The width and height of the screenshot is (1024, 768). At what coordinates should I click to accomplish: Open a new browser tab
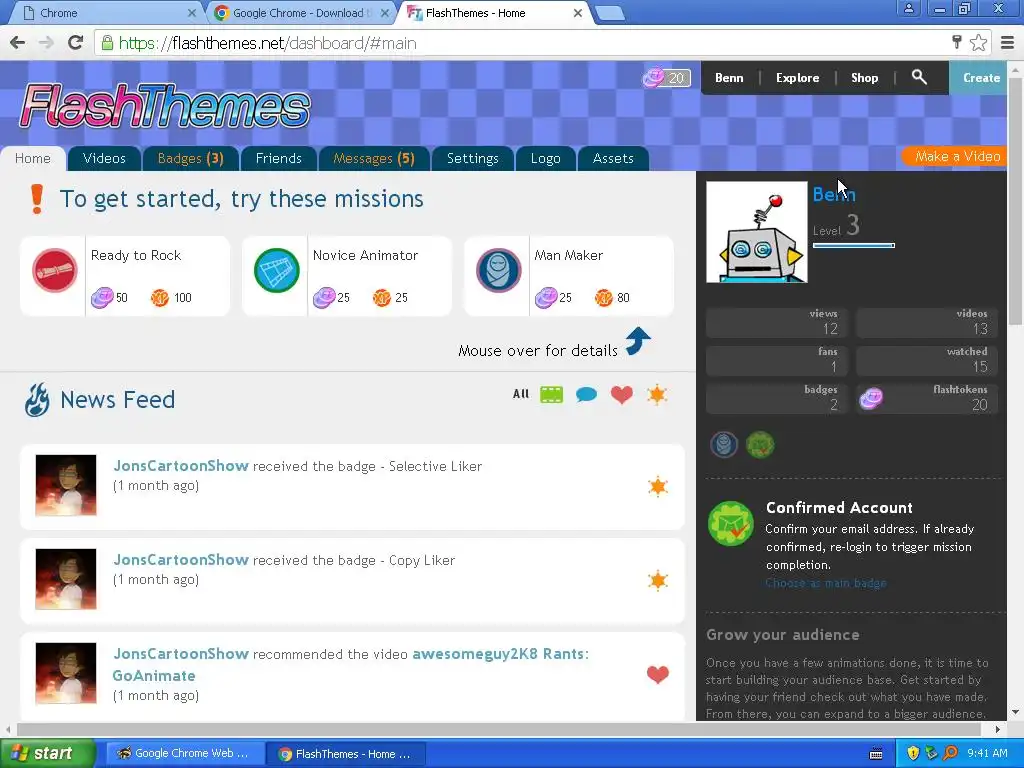click(610, 12)
